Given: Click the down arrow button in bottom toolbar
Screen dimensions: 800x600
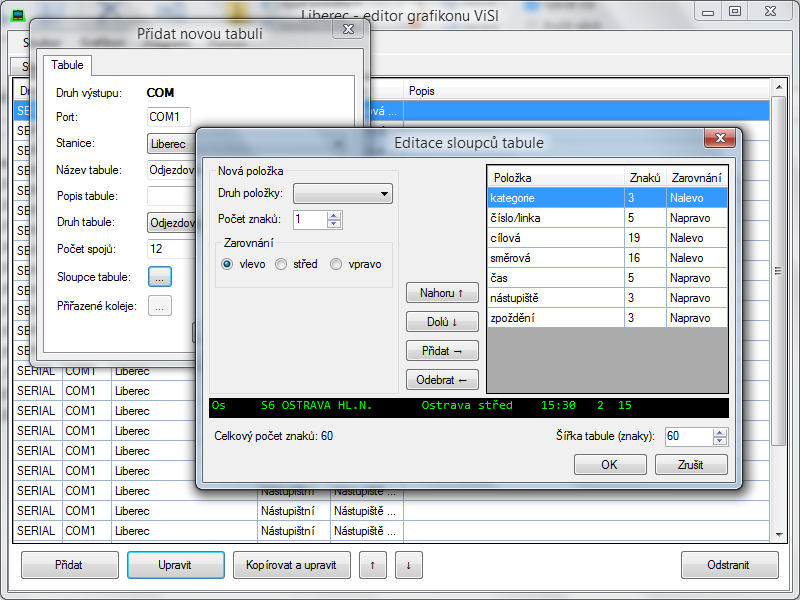Looking at the screenshot, I should tap(408, 565).
